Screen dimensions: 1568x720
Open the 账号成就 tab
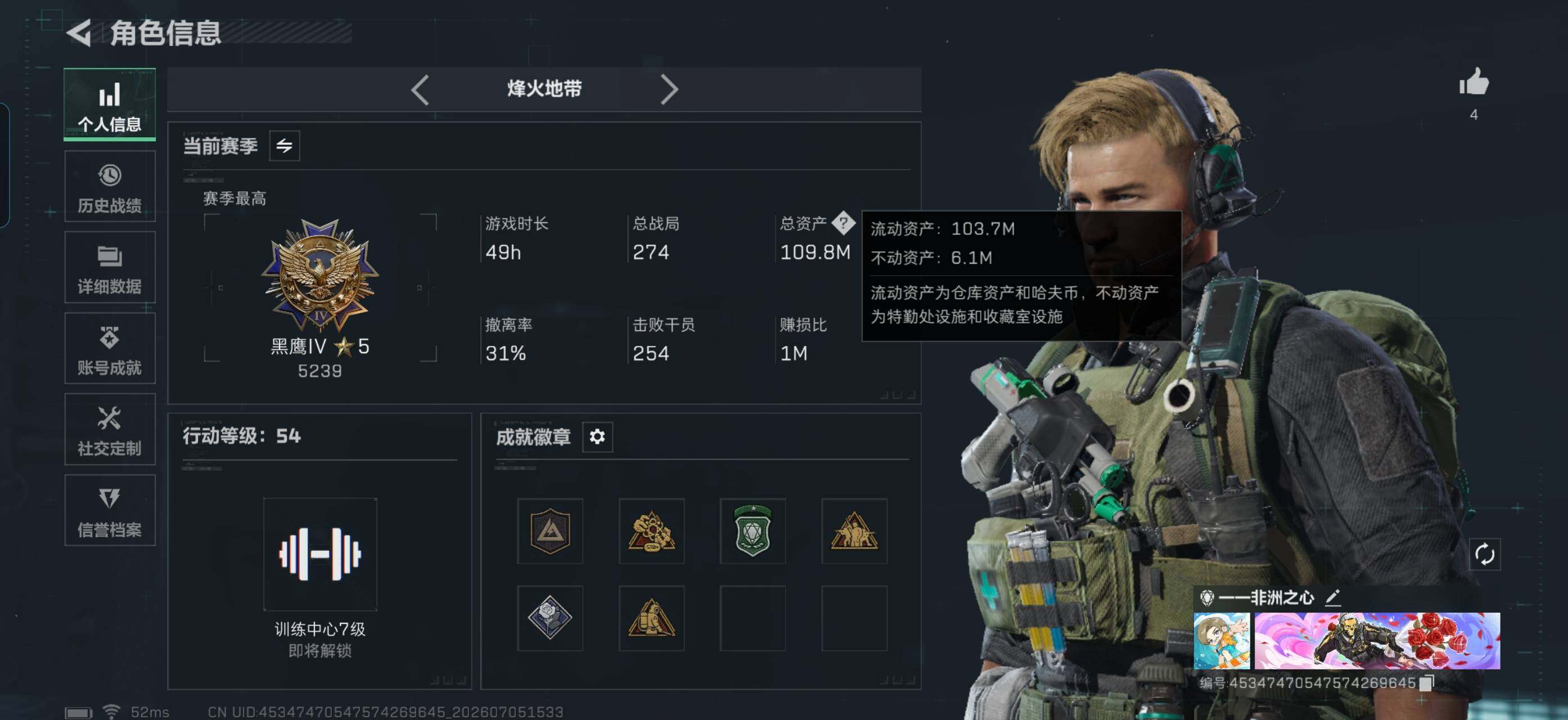(x=110, y=348)
